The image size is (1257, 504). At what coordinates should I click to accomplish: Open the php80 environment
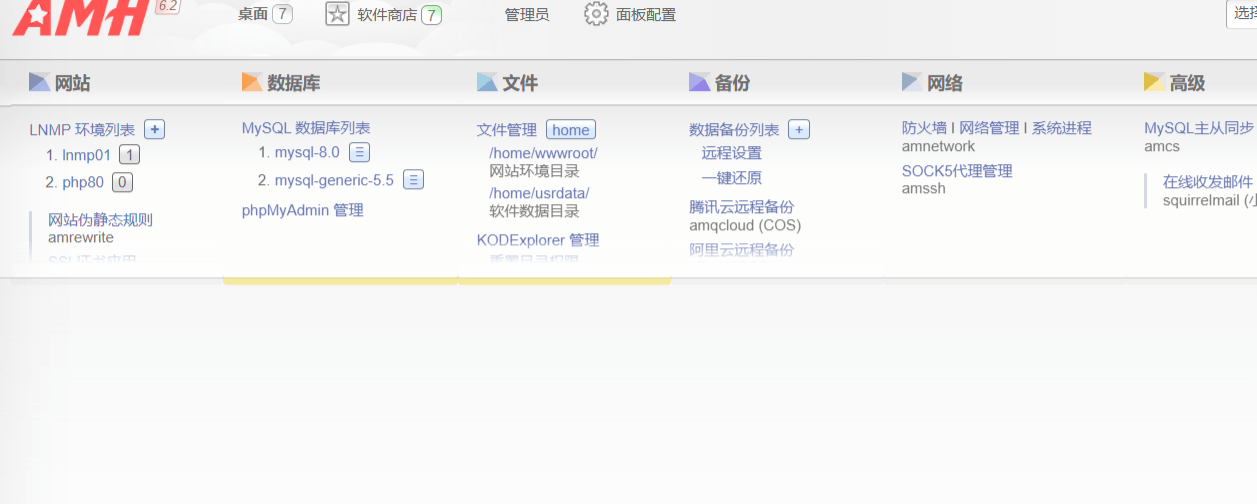(83, 182)
